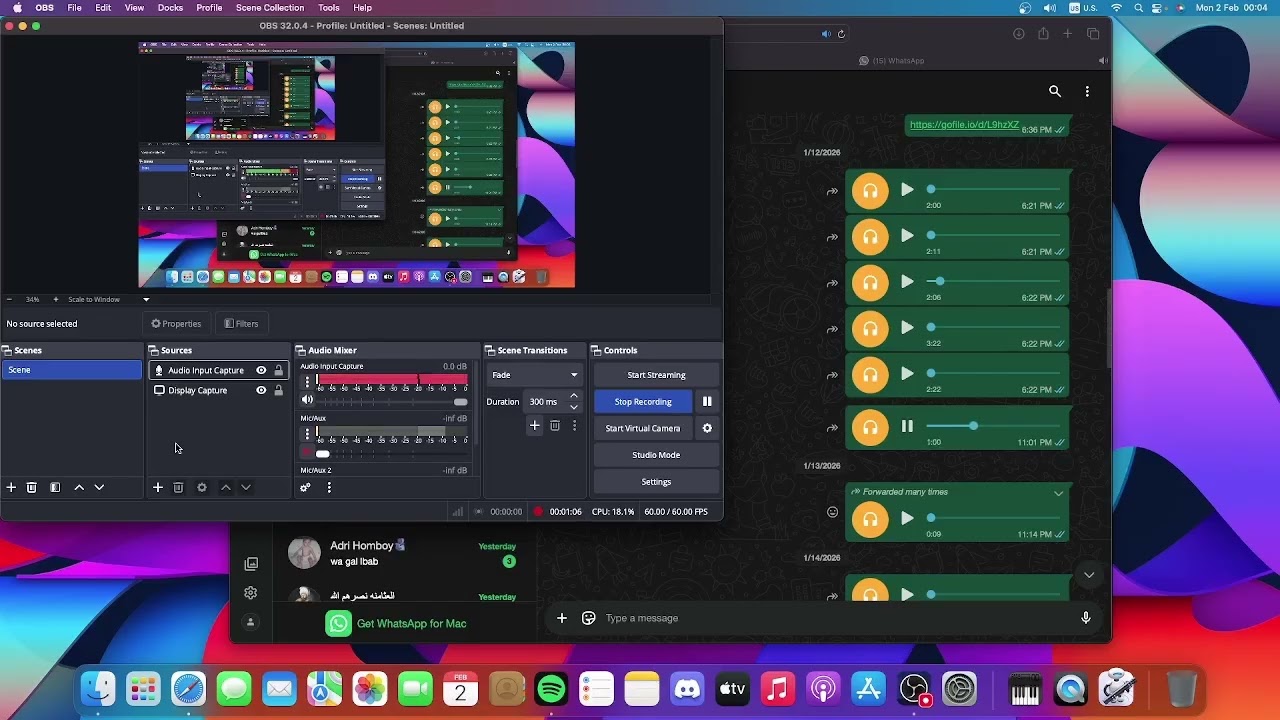Open the Photos app in Dock
1280x720 pixels.
point(370,689)
